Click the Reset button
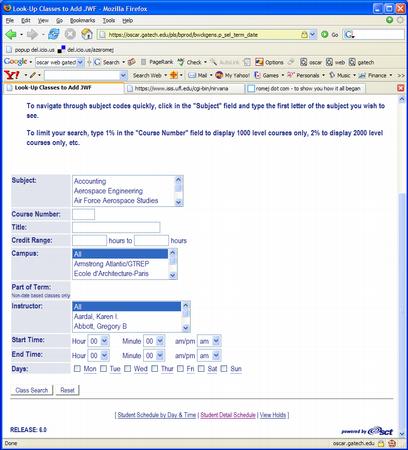Viewport: 408px width, 450px height. pyautogui.click(x=67, y=390)
